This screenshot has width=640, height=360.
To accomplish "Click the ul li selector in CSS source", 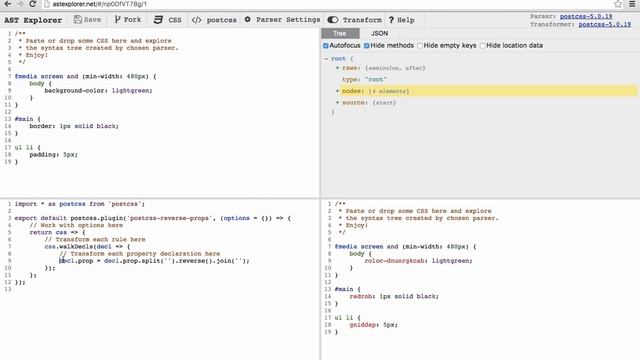I will [x=24, y=148].
